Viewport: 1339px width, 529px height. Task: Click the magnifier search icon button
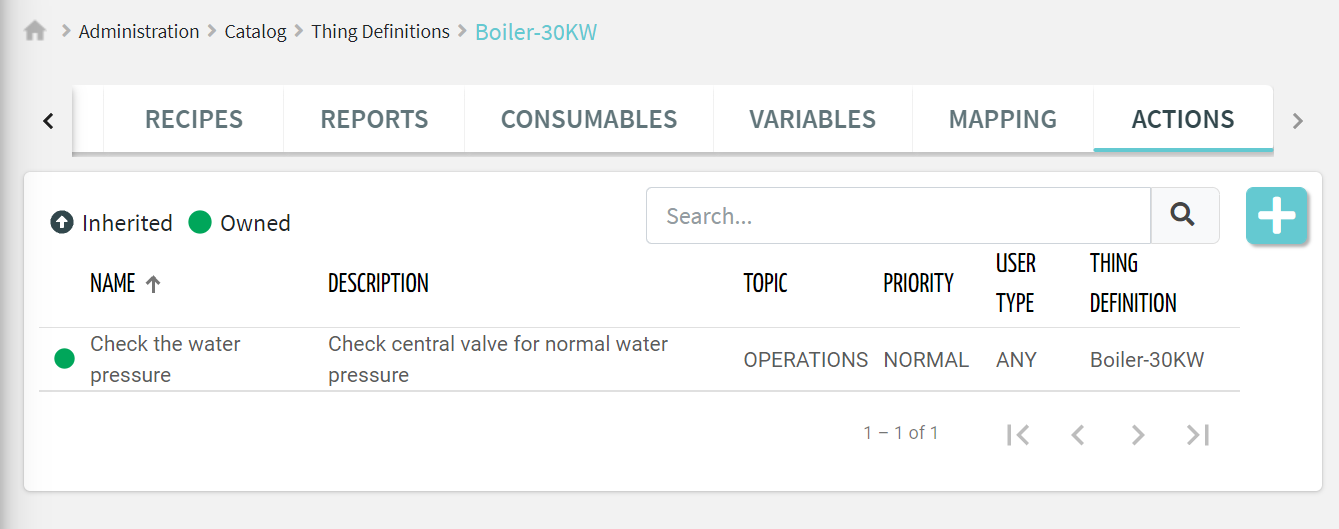[1184, 215]
